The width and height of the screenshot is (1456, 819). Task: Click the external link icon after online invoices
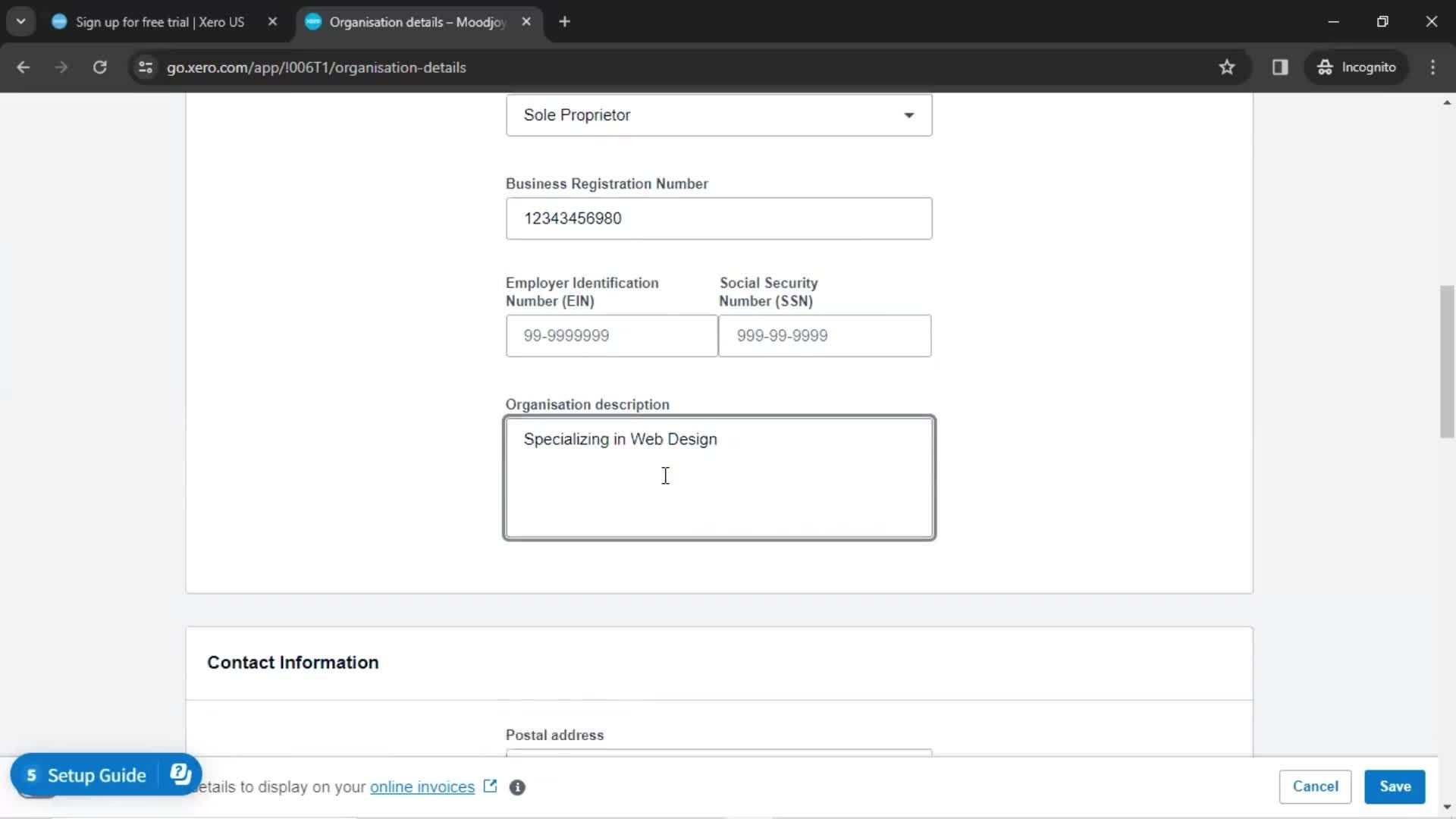pos(490,786)
